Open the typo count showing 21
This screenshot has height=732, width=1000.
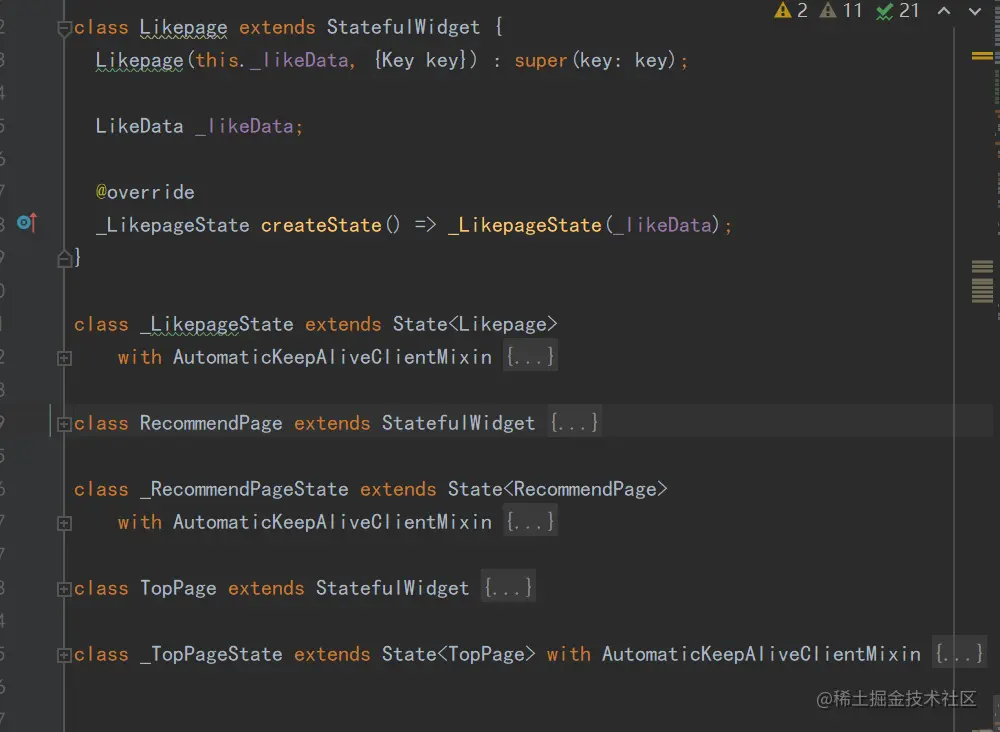[897, 10]
